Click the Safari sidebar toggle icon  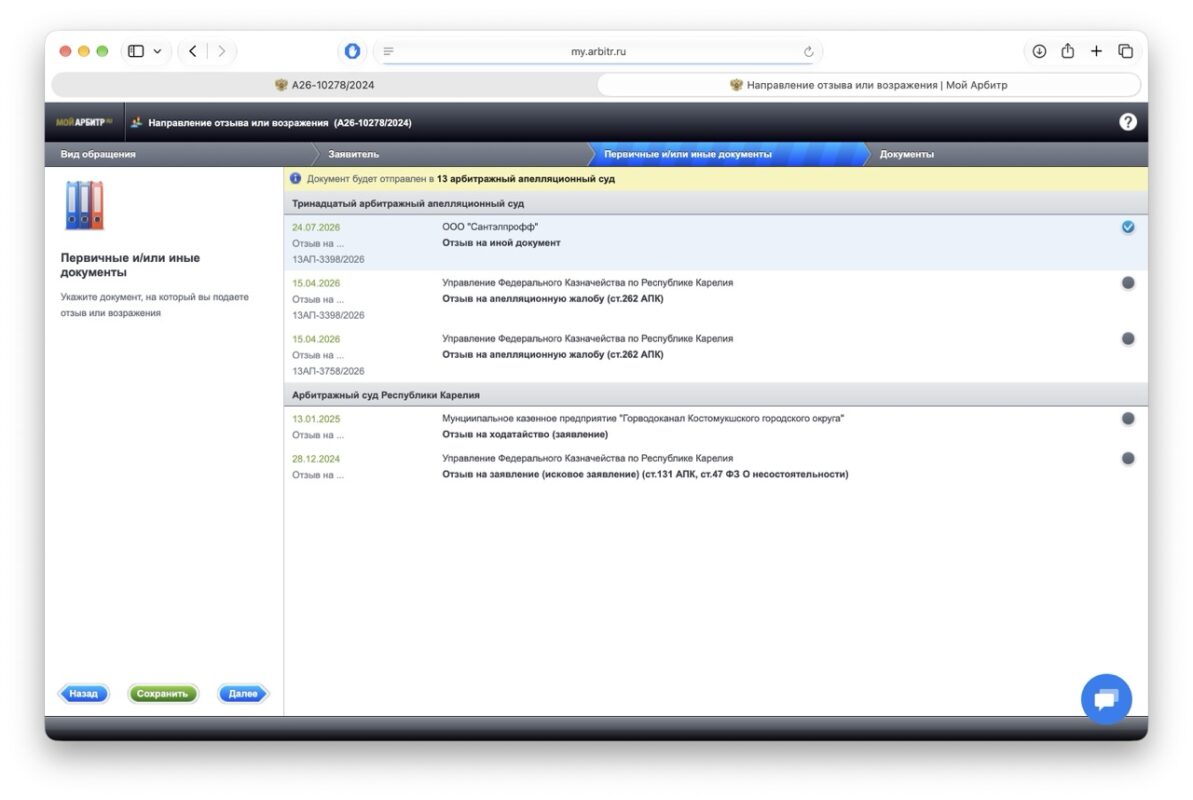click(136, 51)
